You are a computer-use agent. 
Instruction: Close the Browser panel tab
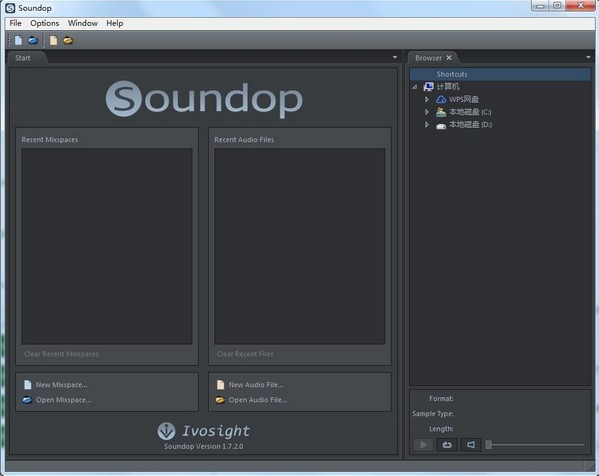449,58
